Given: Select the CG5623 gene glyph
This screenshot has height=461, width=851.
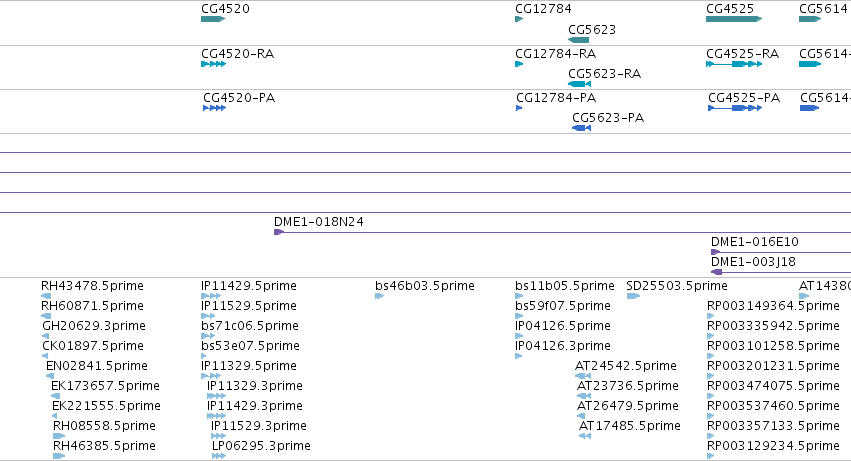Looking at the screenshot, I should coord(579,40).
